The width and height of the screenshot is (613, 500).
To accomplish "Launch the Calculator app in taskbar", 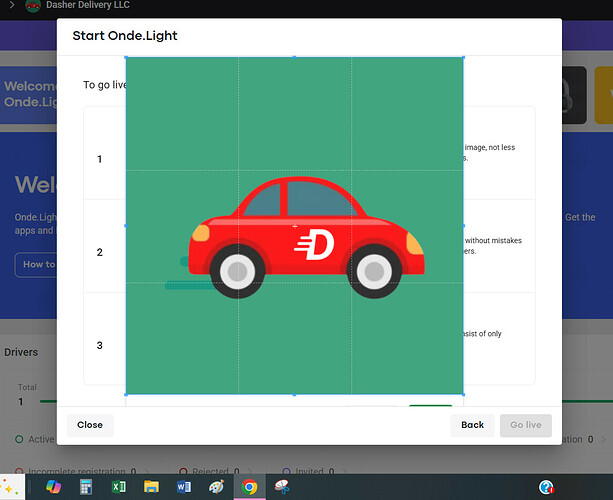I will pos(86,487).
